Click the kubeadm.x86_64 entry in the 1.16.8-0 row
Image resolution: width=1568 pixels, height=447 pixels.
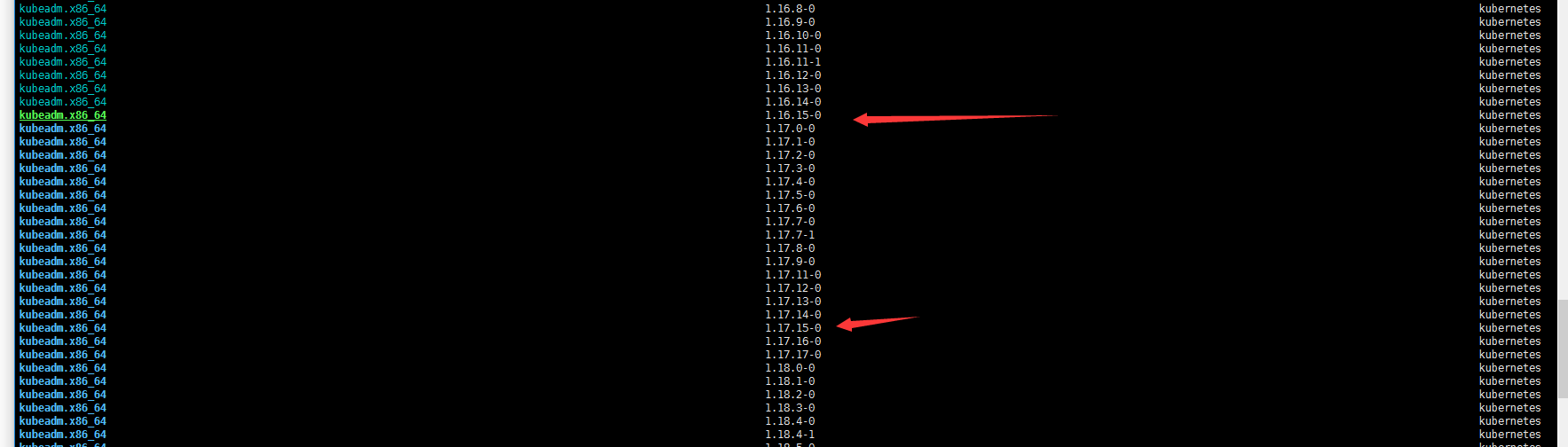click(63, 9)
